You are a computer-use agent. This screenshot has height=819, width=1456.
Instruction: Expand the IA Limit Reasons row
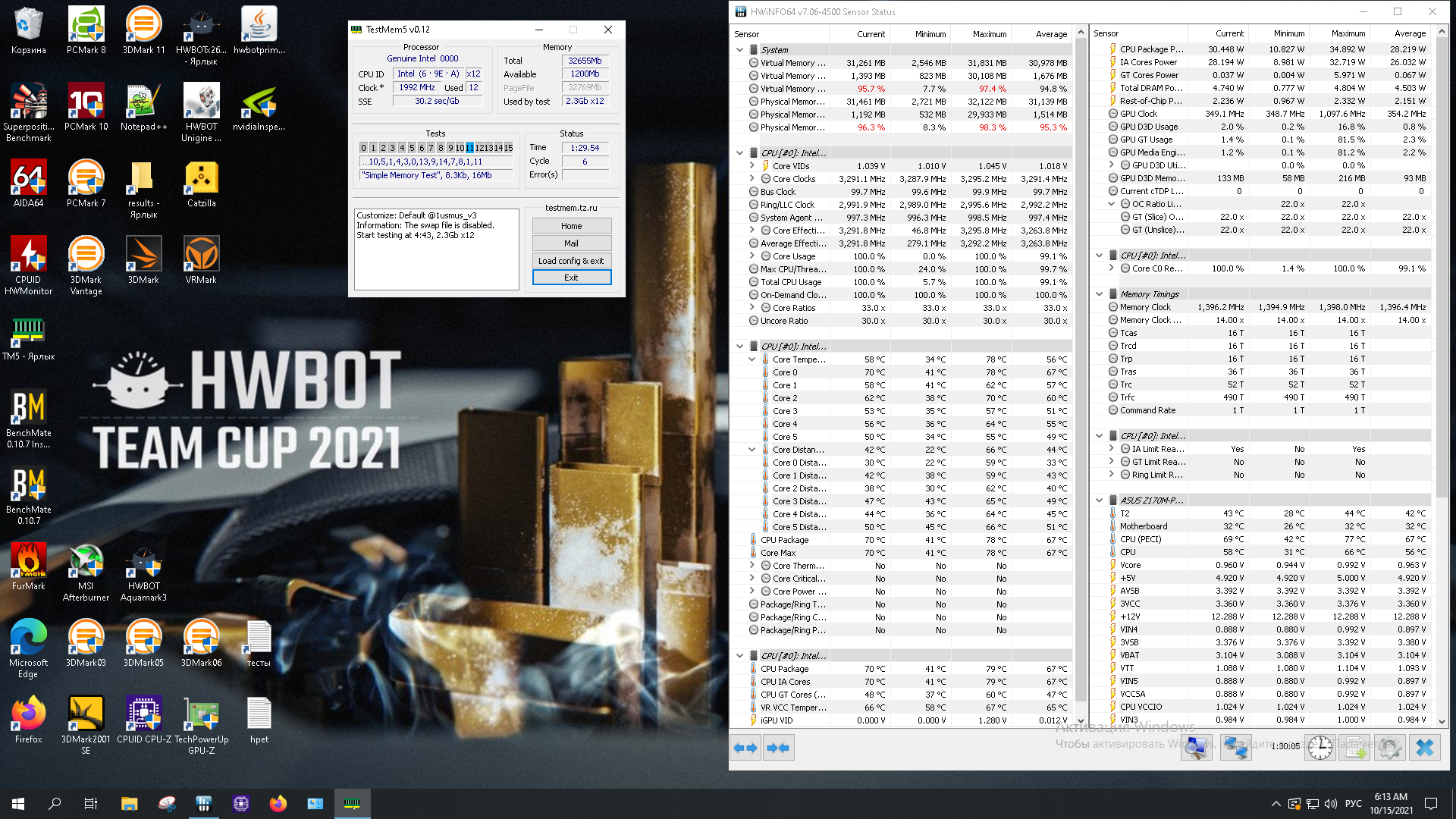[x=1111, y=449]
